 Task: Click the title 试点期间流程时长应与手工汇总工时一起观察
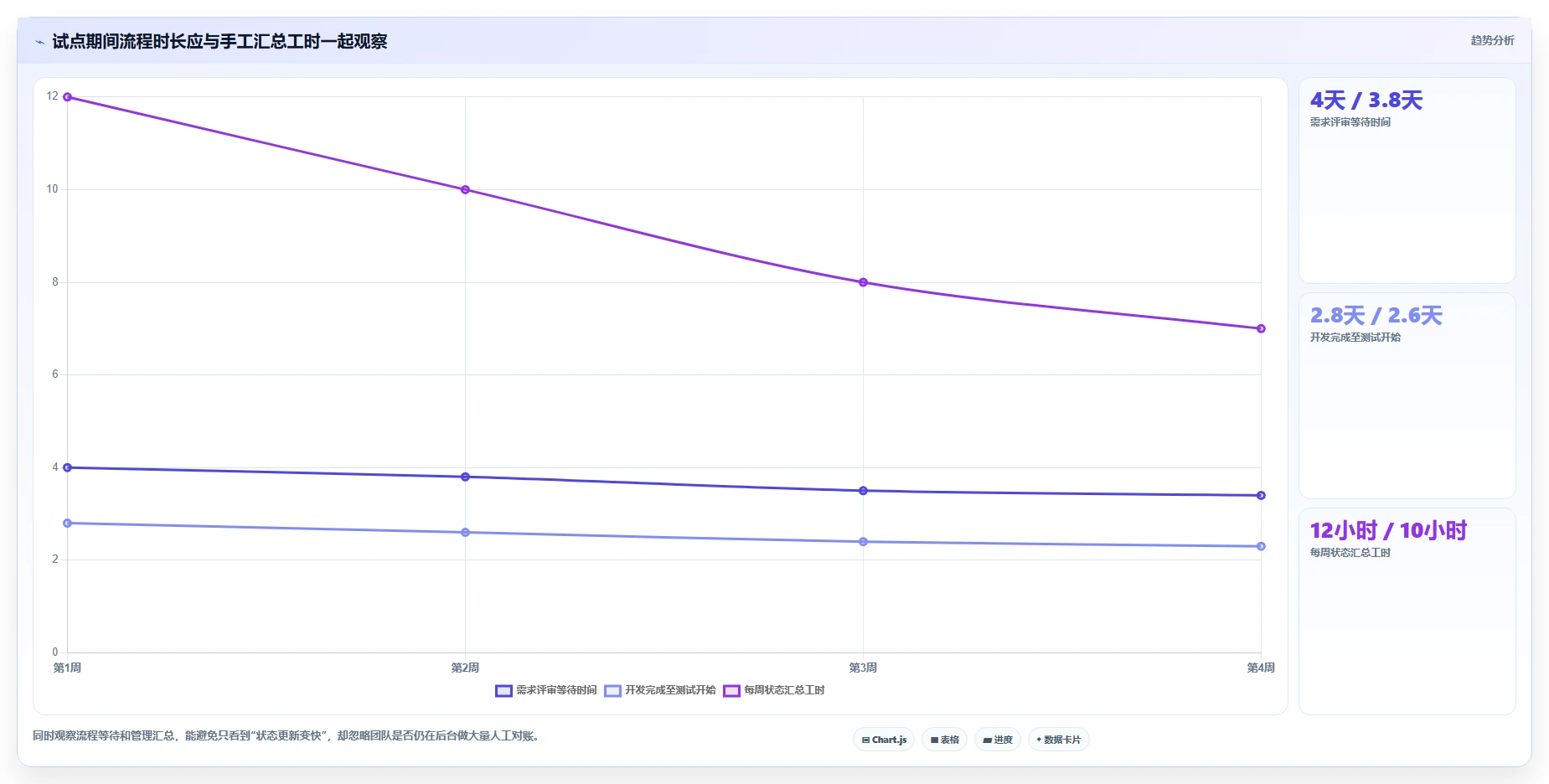[219, 42]
